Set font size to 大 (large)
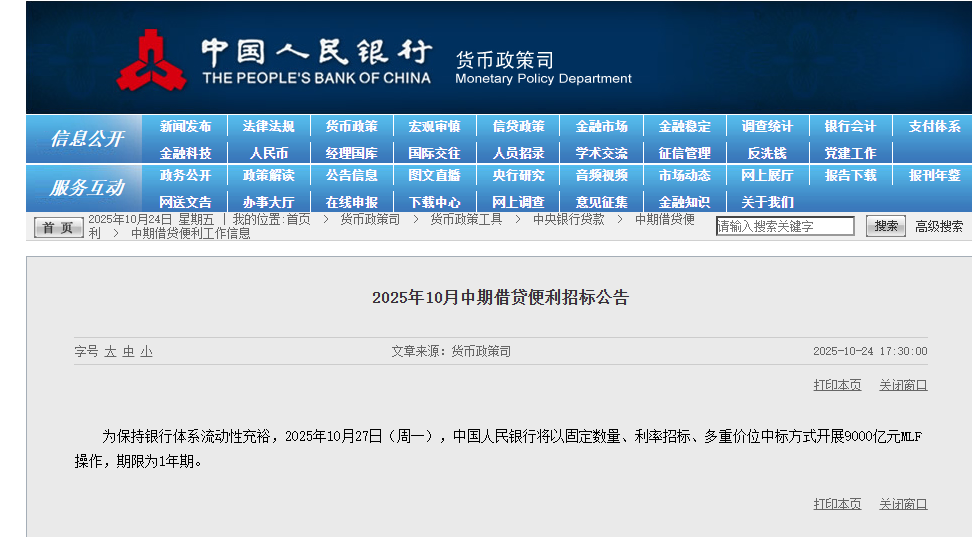This screenshot has width=972, height=537. (111, 352)
